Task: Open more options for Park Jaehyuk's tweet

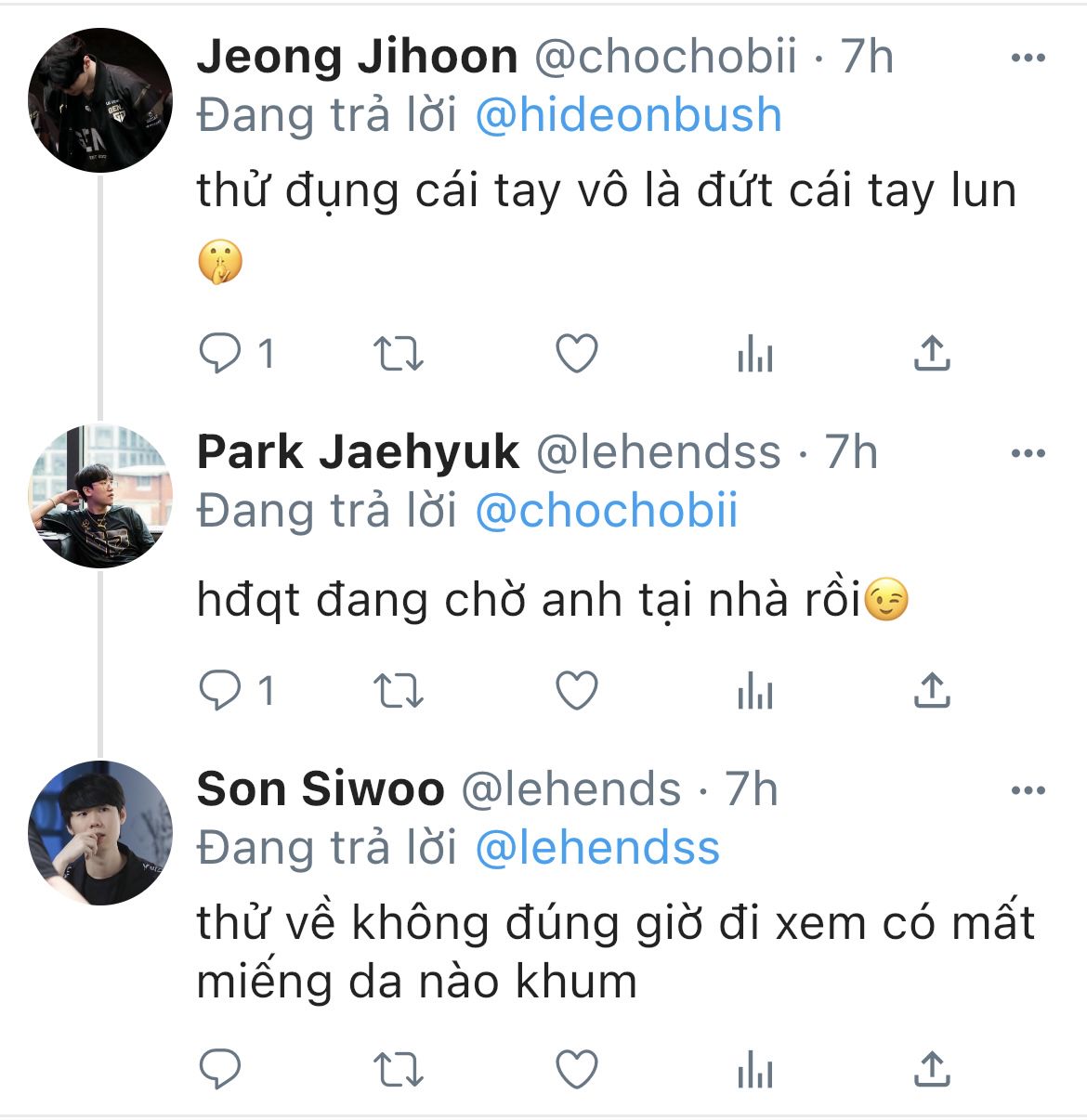Action: (x=1028, y=453)
